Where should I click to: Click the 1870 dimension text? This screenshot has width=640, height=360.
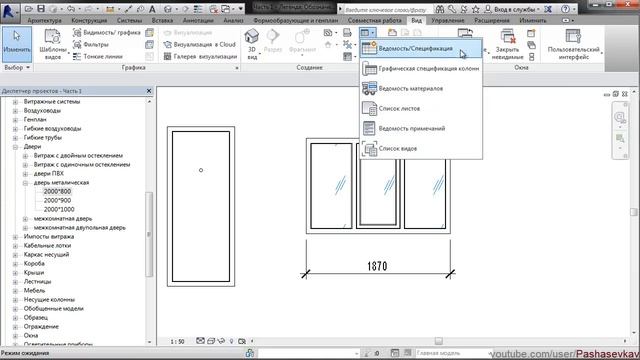pyautogui.click(x=377, y=267)
